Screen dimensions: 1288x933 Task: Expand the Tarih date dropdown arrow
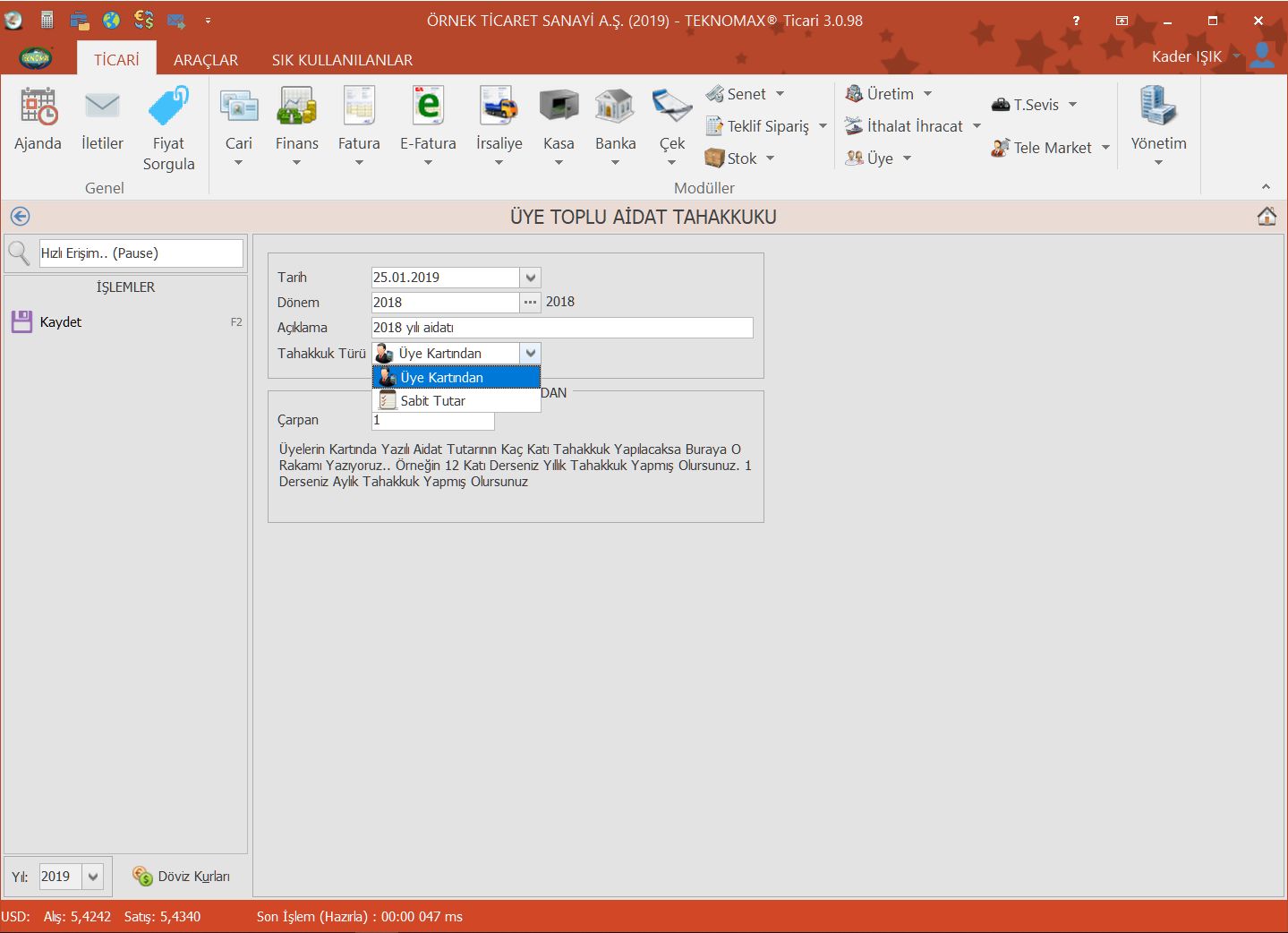pos(530,278)
